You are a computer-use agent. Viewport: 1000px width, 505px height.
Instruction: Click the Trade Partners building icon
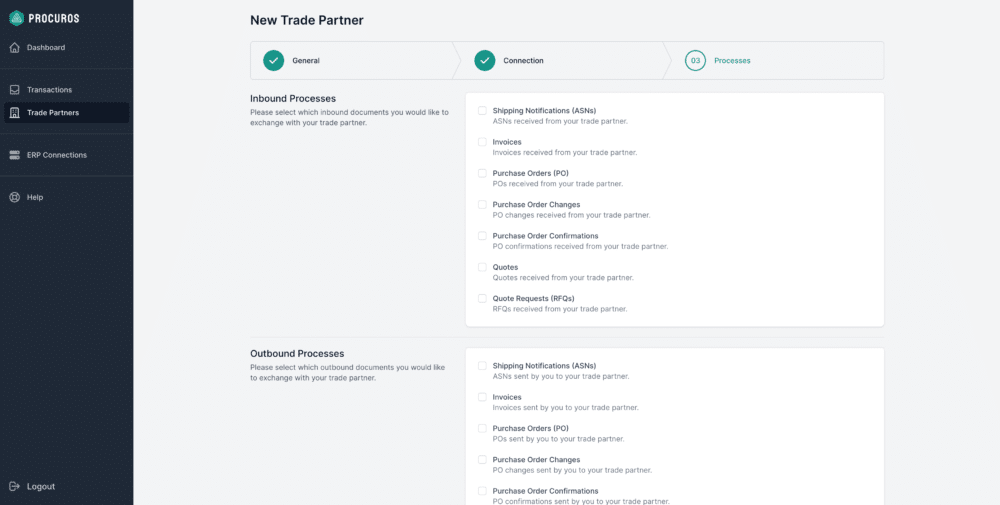[x=15, y=113]
